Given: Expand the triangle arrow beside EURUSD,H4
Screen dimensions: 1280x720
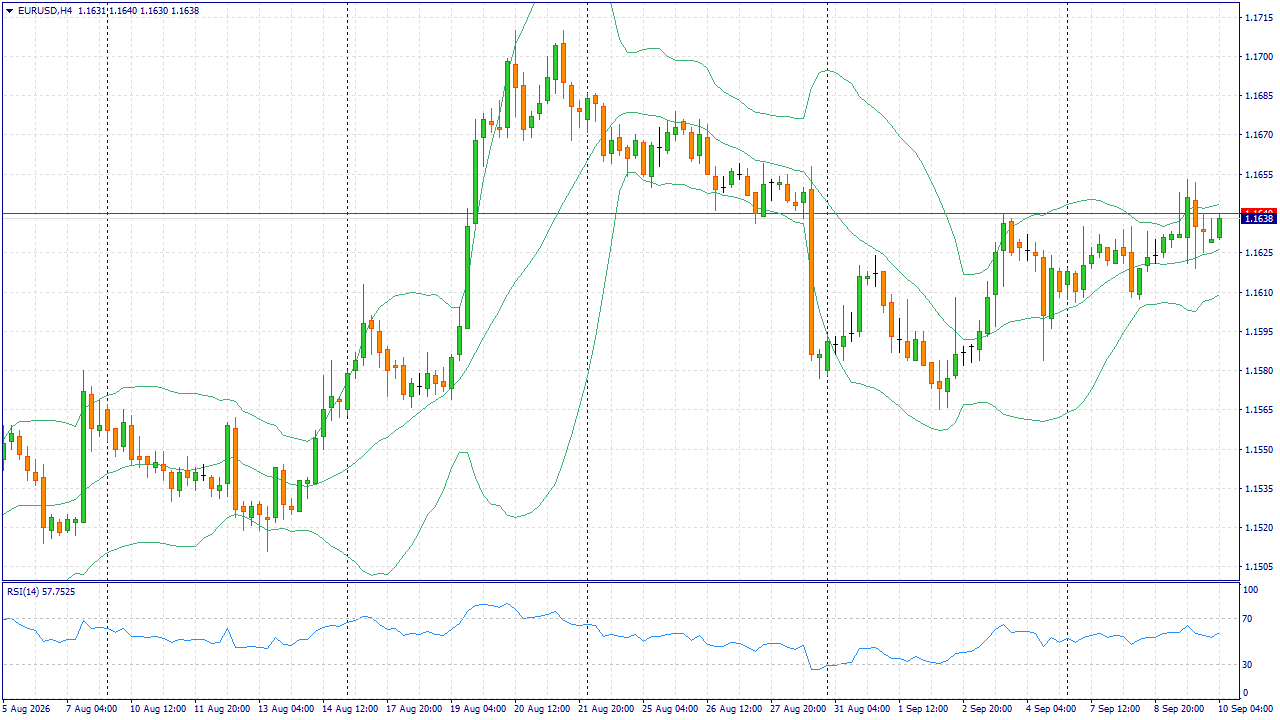Looking at the screenshot, I should click(x=9, y=11).
